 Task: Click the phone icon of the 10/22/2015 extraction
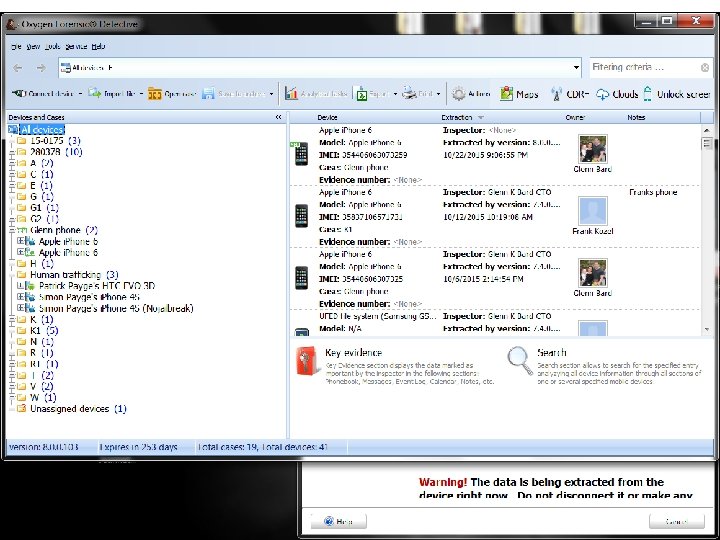click(301, 154)
